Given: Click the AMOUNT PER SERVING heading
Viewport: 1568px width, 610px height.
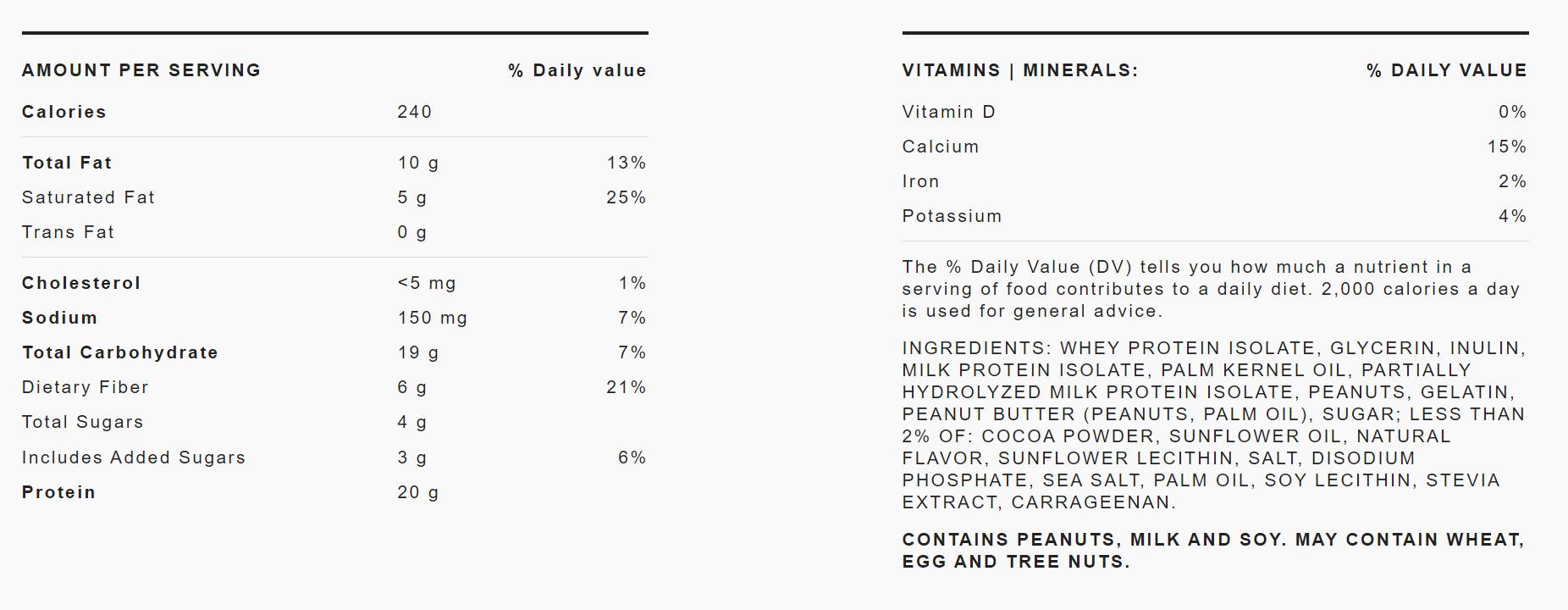Looking at the screenshot, I should (x=141, y=70).
